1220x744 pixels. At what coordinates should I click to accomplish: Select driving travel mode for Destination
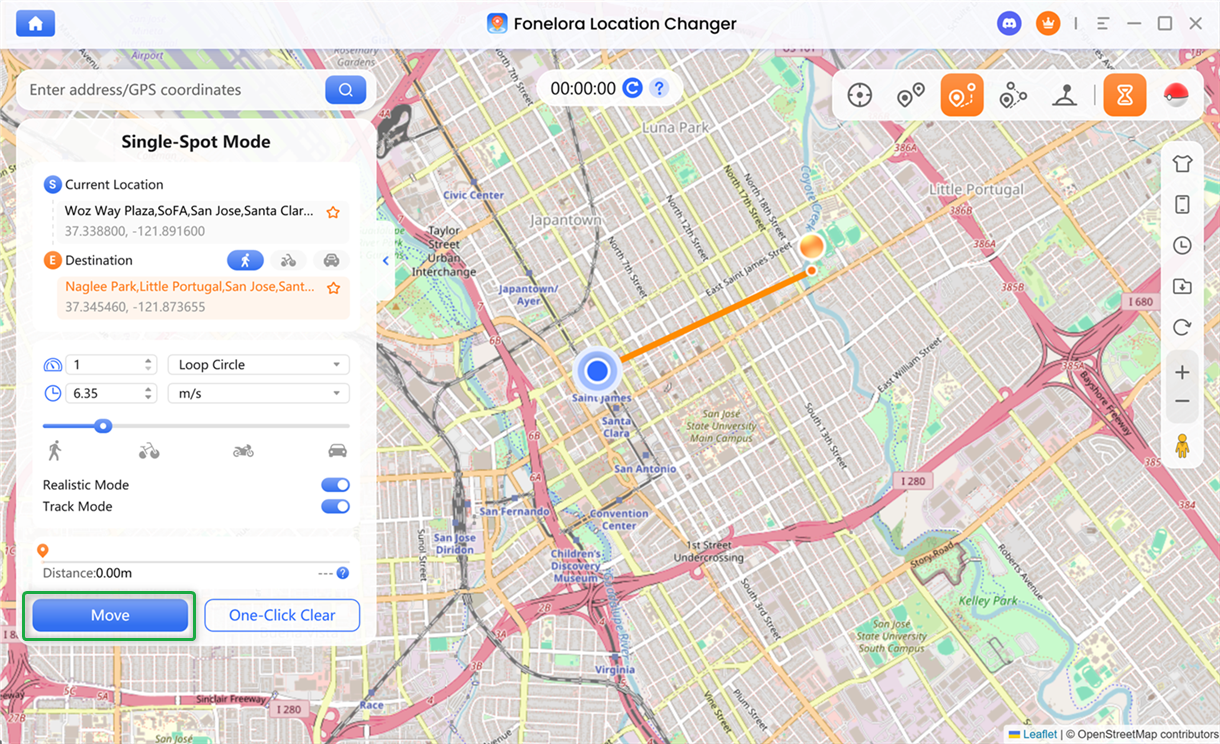pyautogui.click(x=331, y=260)
